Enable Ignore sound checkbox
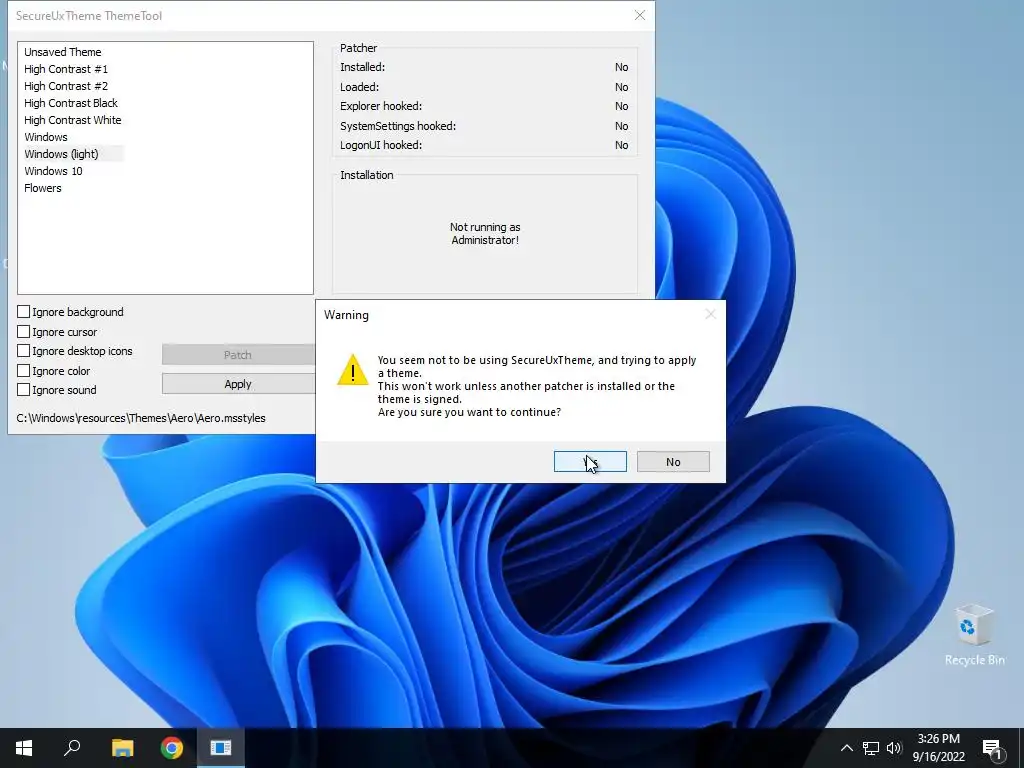This screenshot has height=768, width=1024. pos(24,390)
